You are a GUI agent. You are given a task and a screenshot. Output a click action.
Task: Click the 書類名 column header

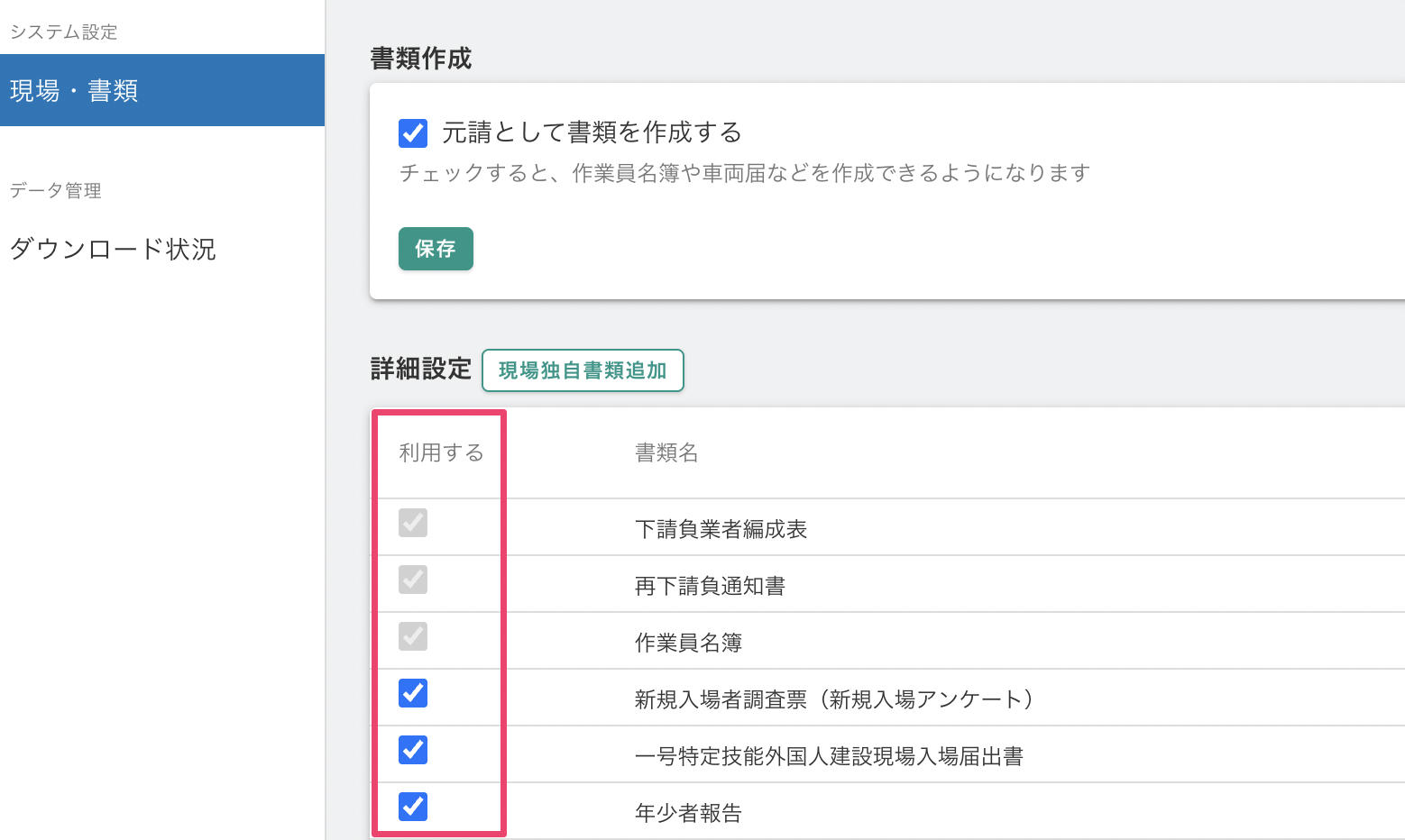(666, 452)
